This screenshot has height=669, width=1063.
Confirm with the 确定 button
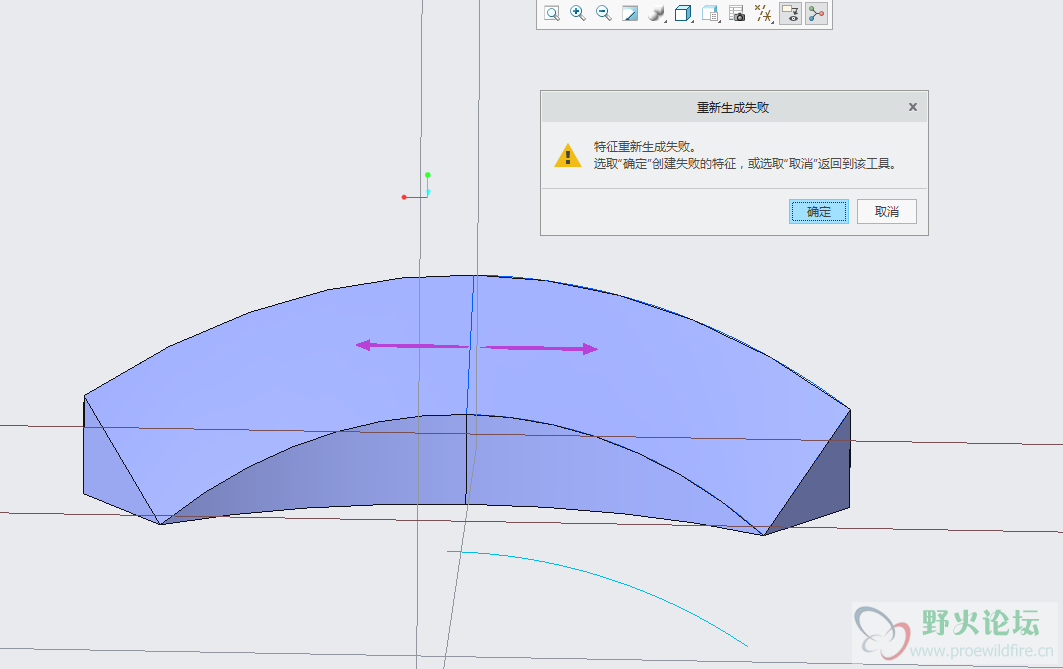tap(818, 211)
